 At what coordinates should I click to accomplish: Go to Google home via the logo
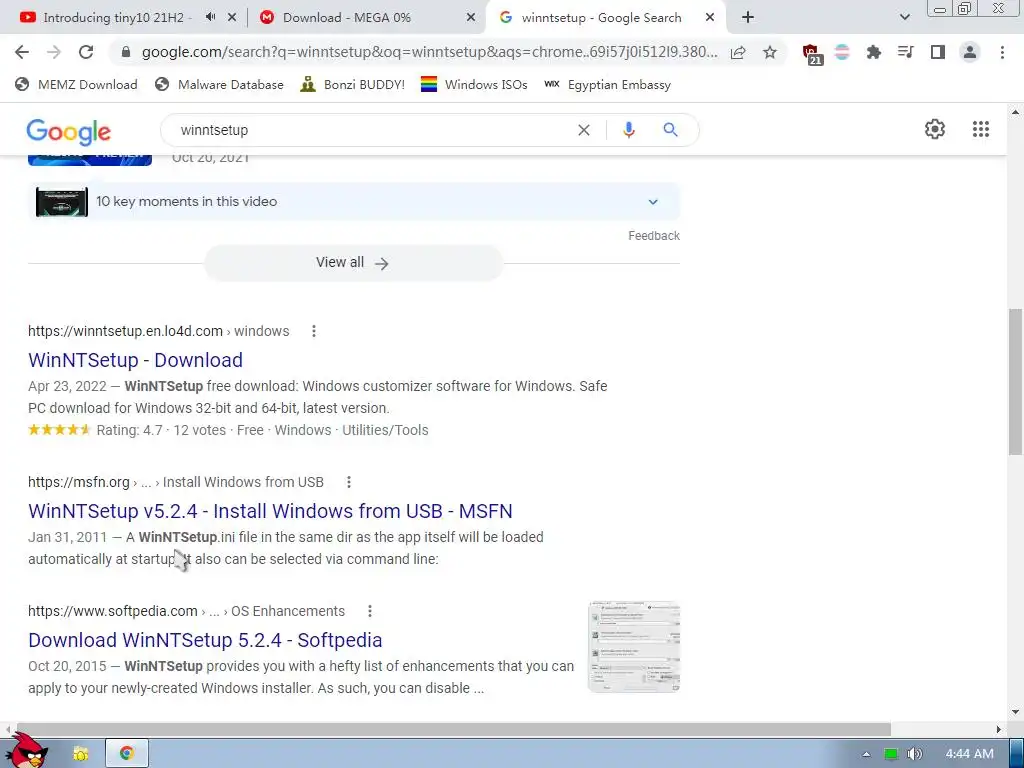[x=69, y=132]
